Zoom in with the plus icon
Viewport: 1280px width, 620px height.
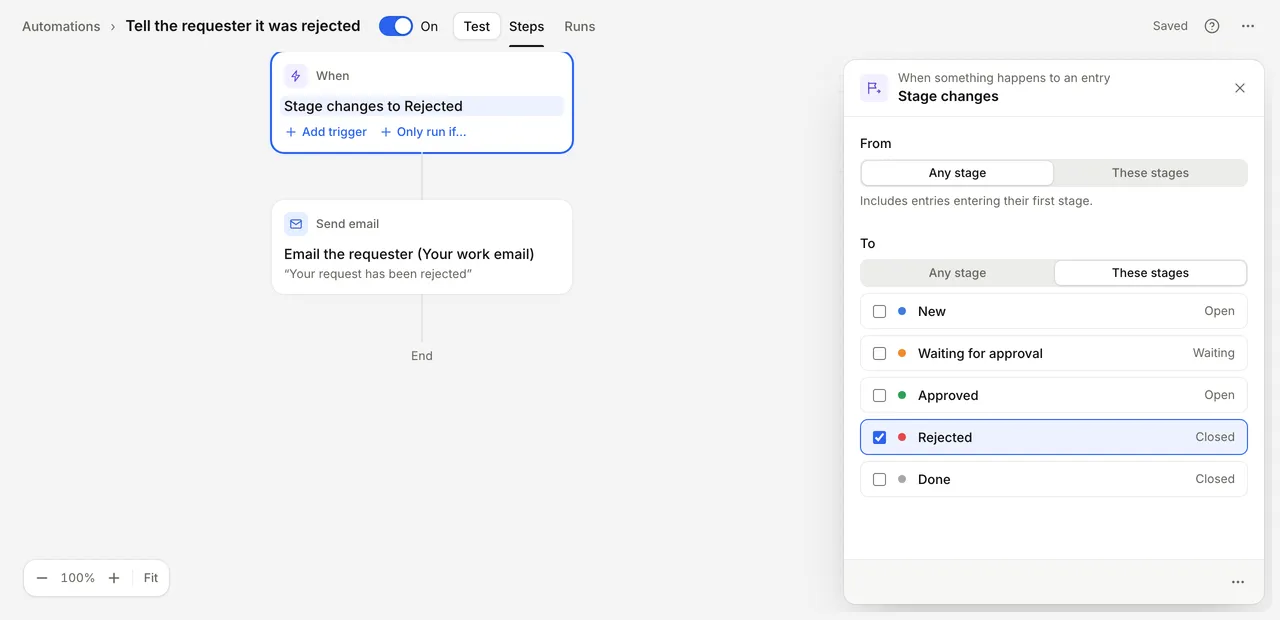click(x=114, y=578)
